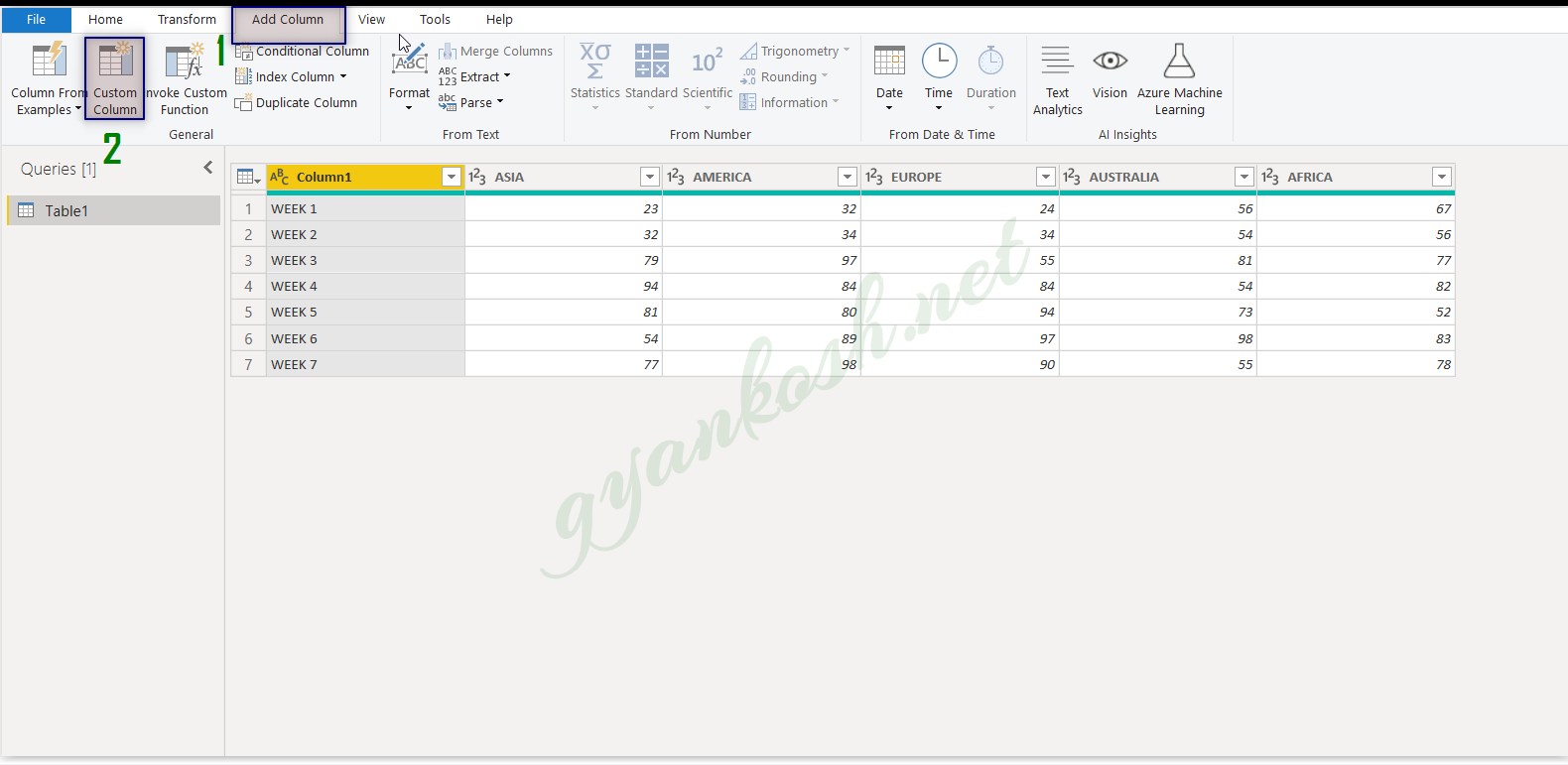Open the Tools tab
Viewport: 1568px width, 765px height.
coord(435,20)
